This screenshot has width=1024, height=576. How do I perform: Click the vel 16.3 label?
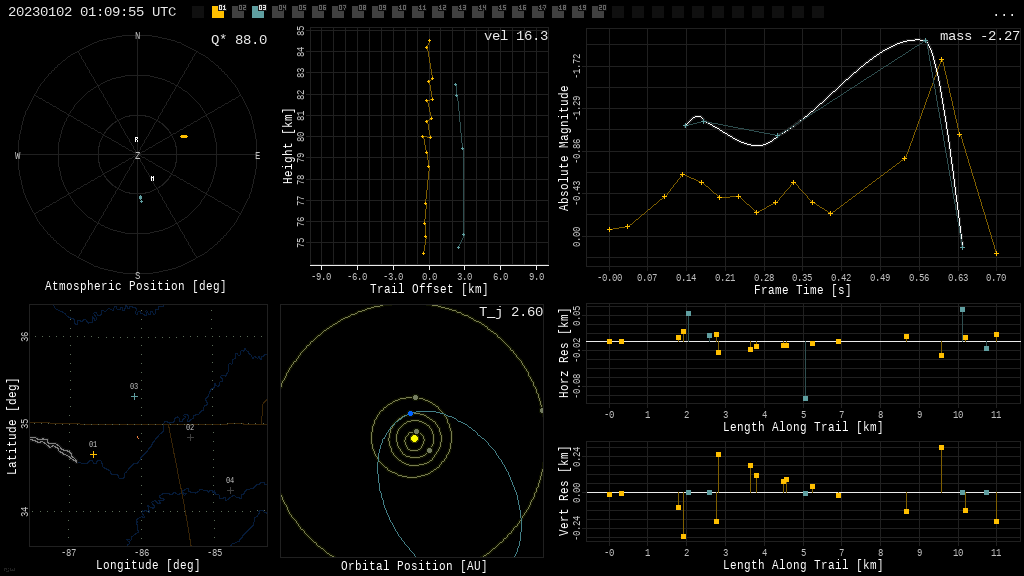(515, 36)
